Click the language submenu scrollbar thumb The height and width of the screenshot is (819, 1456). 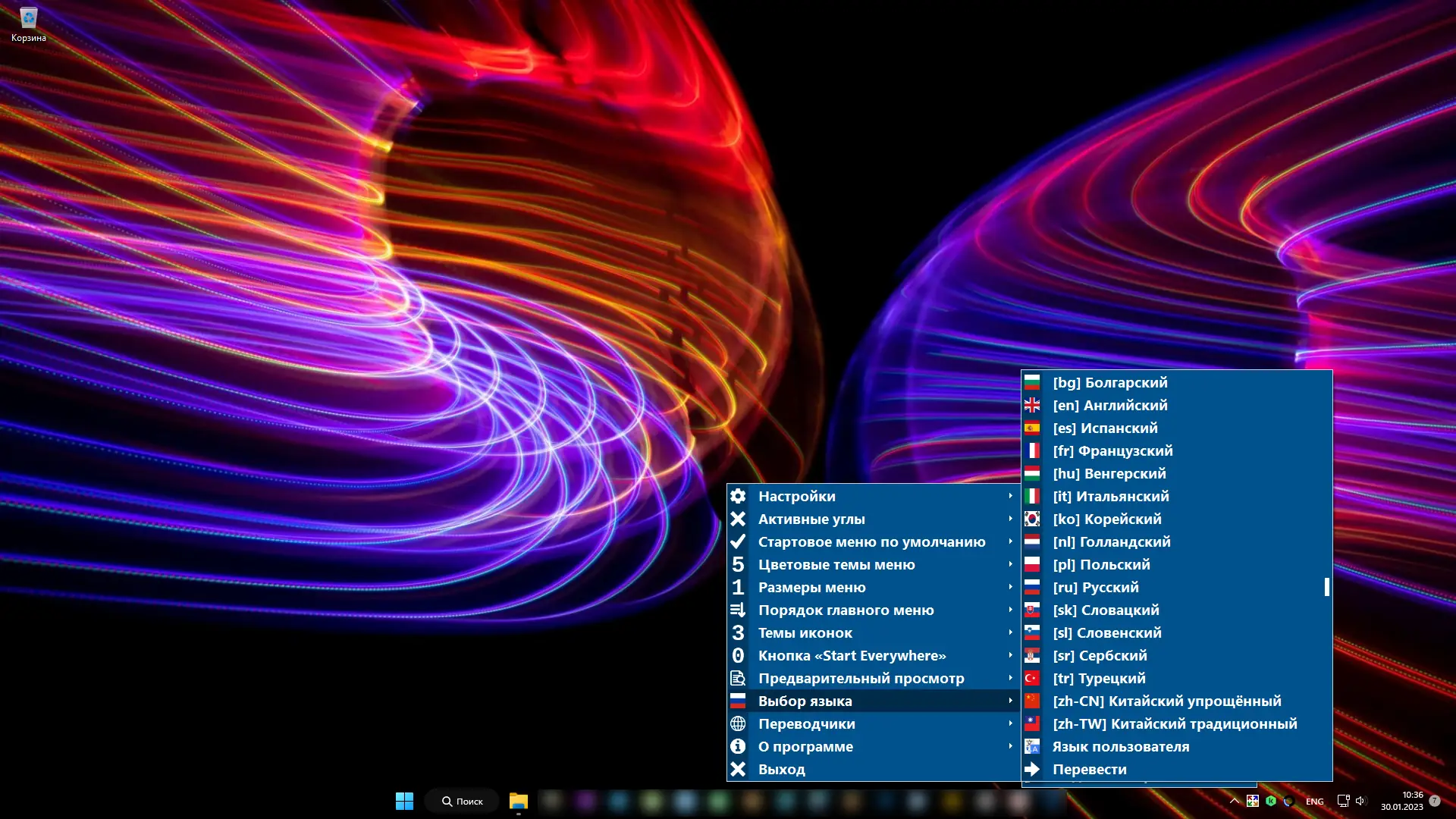[x=1326, y=587]
